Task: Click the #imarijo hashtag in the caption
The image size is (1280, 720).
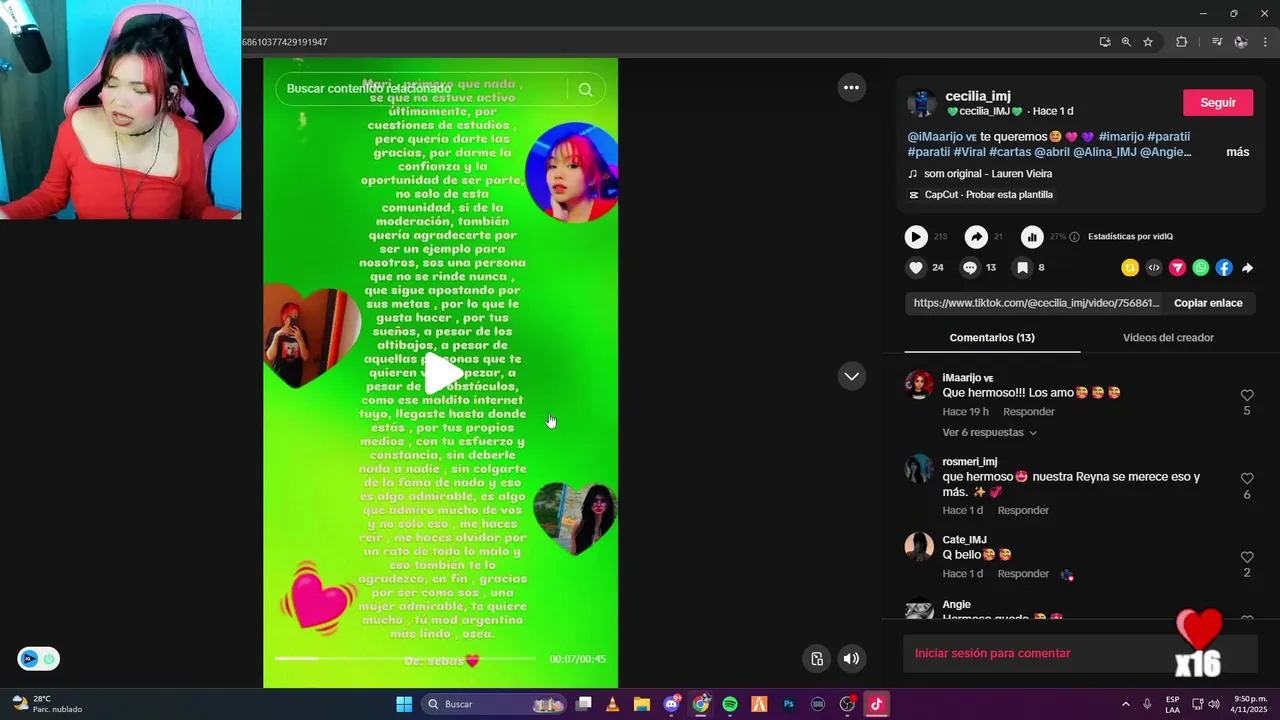Action: point(1120,137)
